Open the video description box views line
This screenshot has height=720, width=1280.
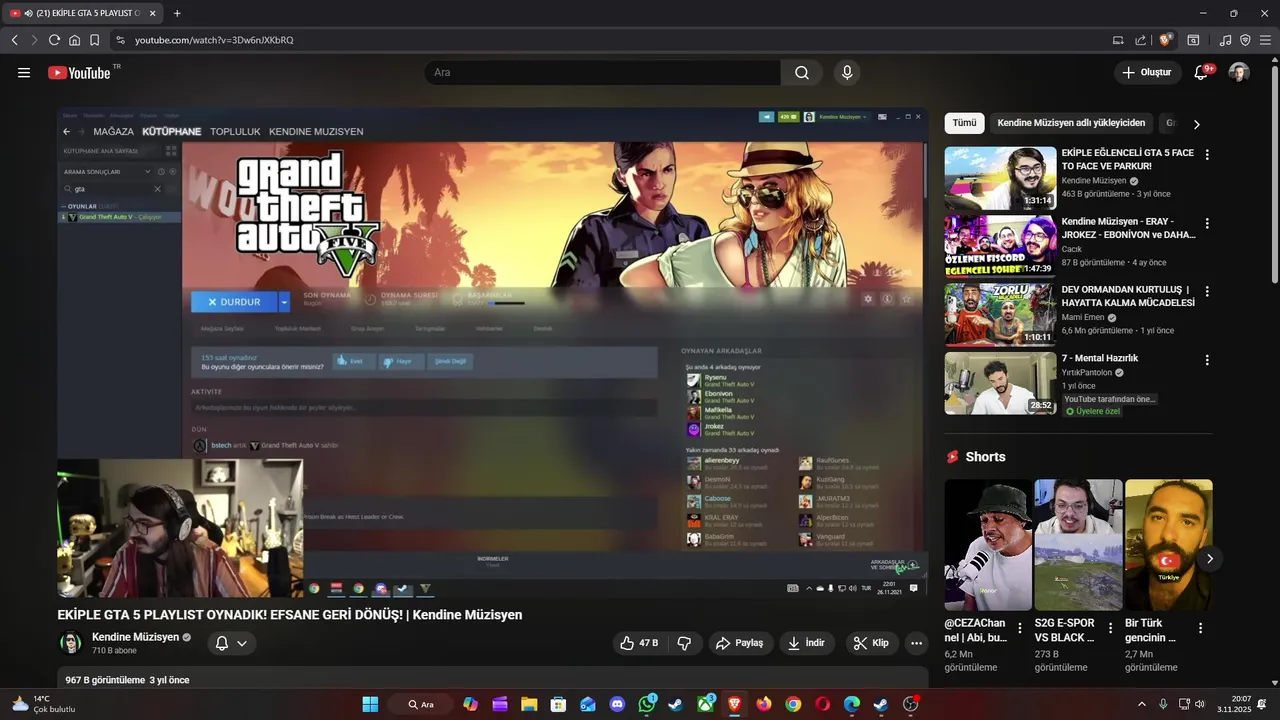[127, 680]
